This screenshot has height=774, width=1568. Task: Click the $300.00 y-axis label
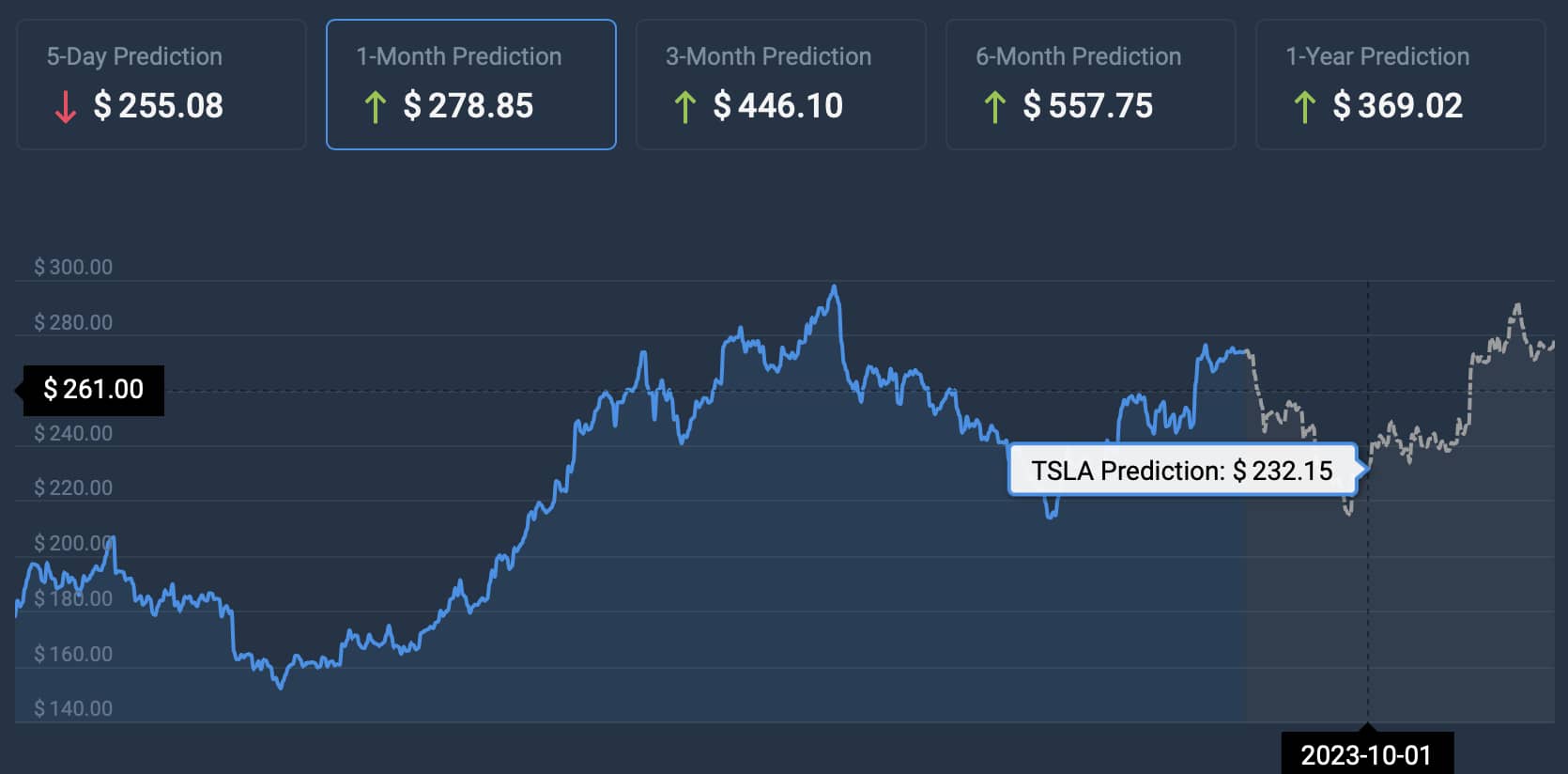point(73,267)
